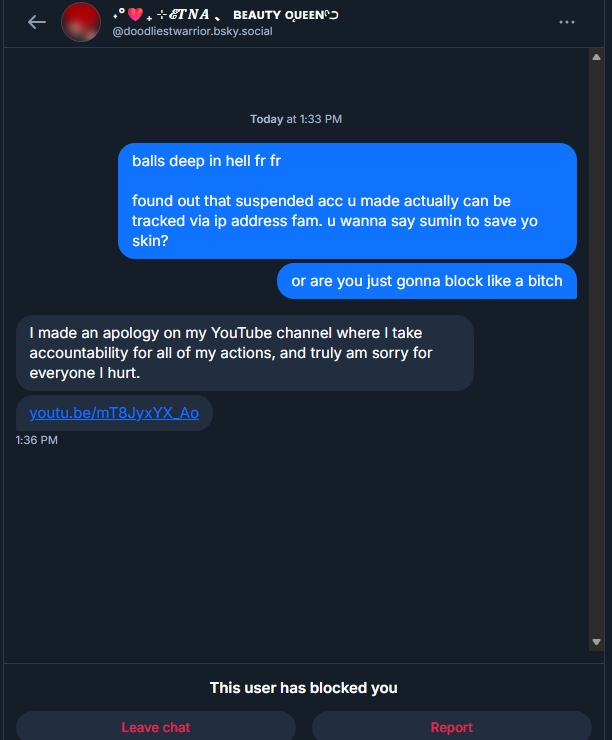The width and height of the screenshot is (612, 740).
Task: Click the chat's vertical scrollbar track
Action: pyautogui.click(x=597, y=350)
